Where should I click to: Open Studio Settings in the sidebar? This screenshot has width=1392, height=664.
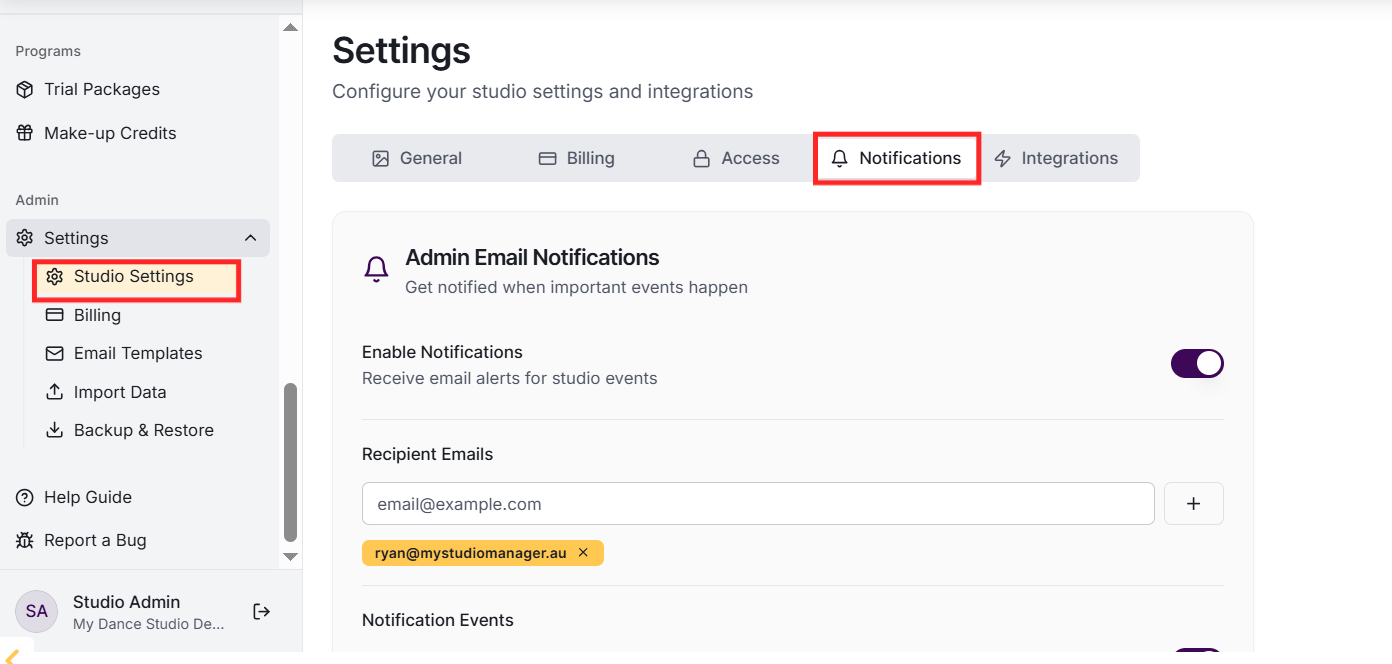pyautogui.click(x=133, y=276)
